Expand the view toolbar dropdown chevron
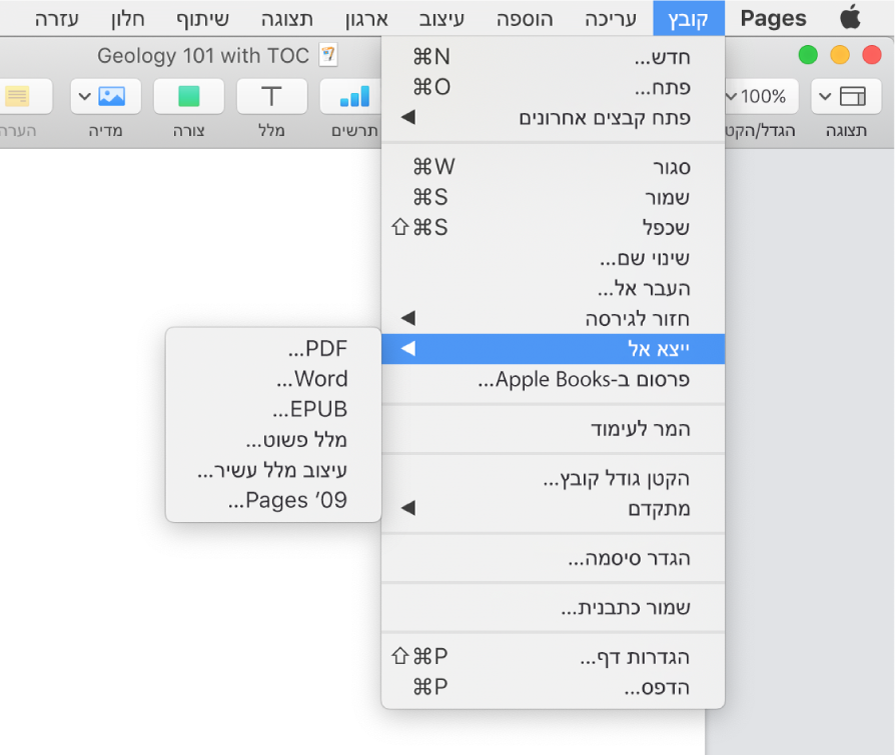This screenshot has width=896, height=755. pyautogui.click(x=825, y=96)
